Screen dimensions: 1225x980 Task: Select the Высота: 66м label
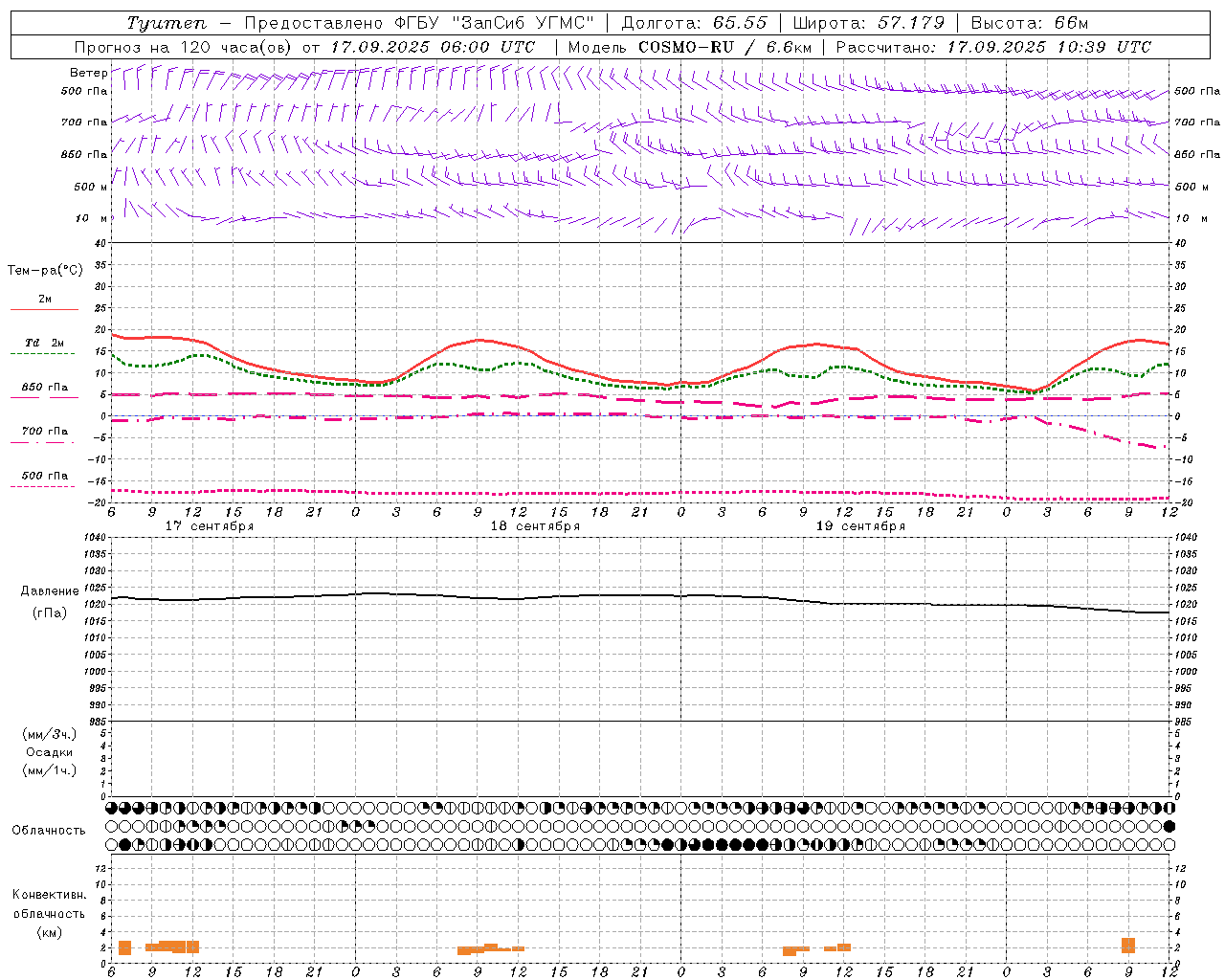[1030, 23]
